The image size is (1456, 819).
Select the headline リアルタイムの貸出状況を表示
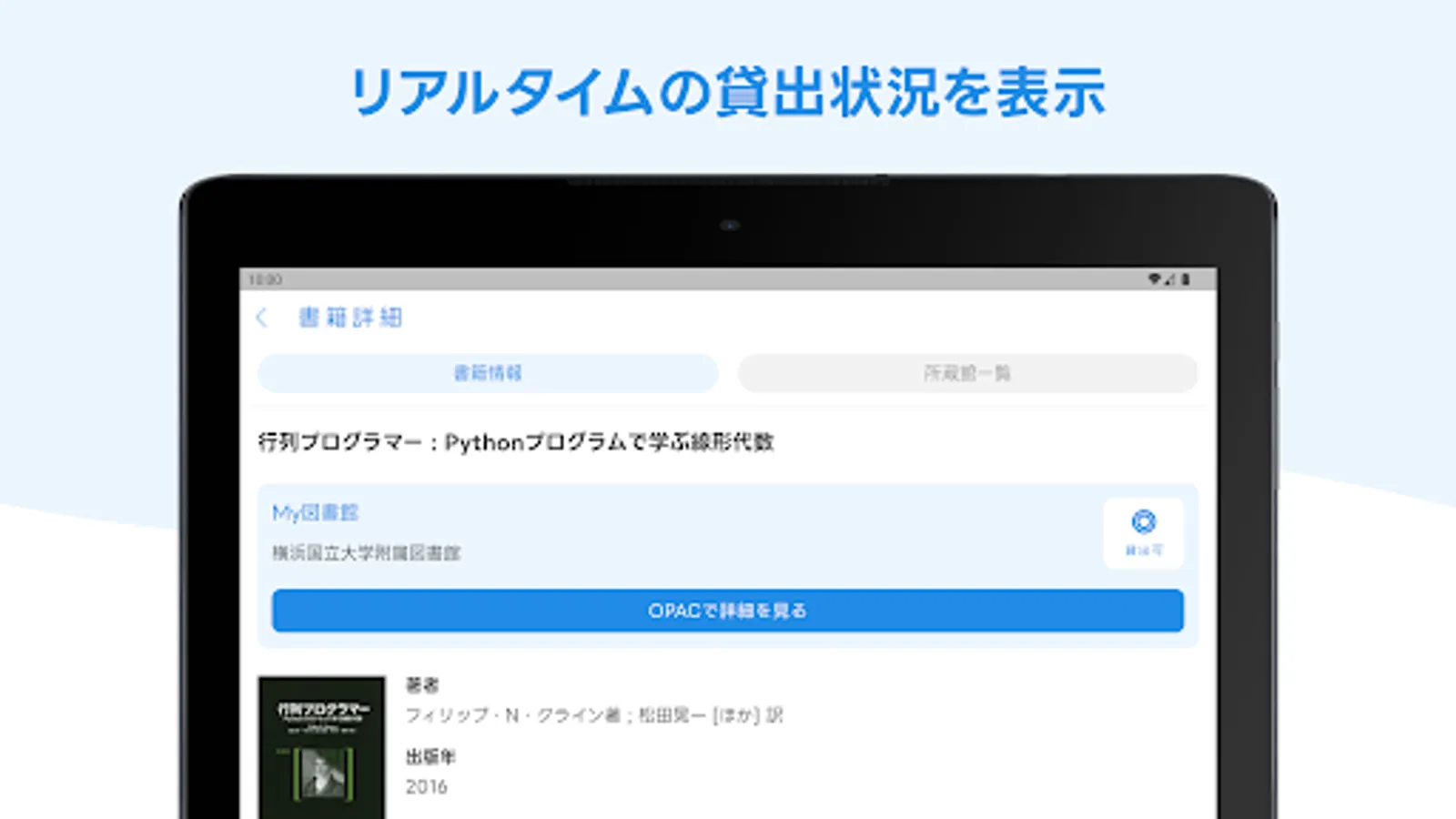[728, 93]
